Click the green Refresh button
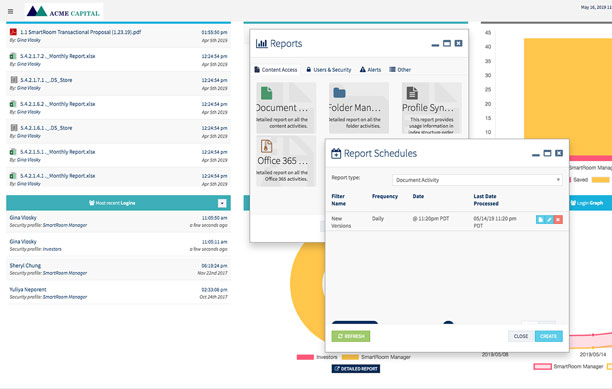The height and width of the screenshot is (389, 612). pos(351,336)
